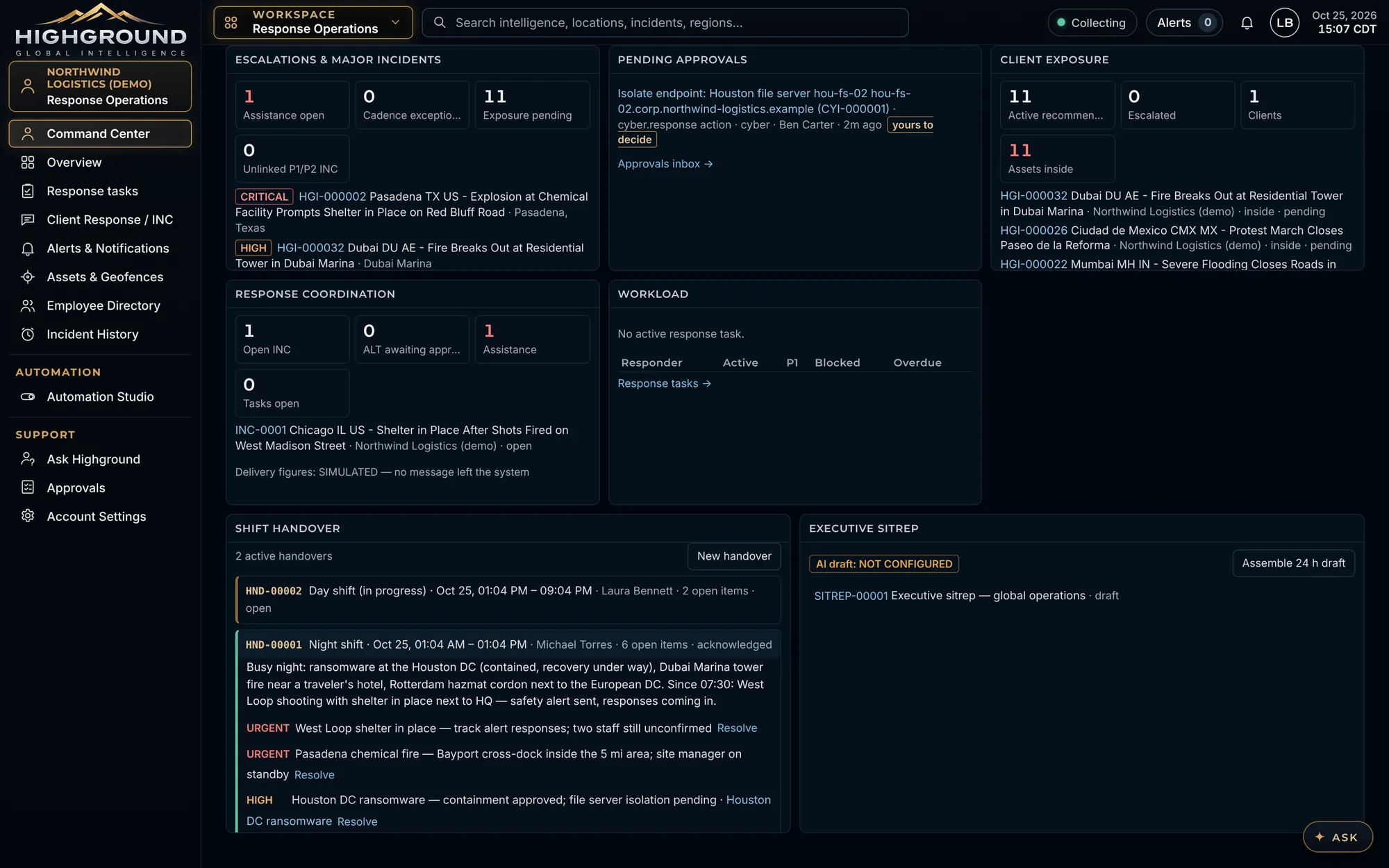The height and width of the screenshot is (868, 1389).
Task: Click the Automation Studio toggle icon
Action: (x=28, y=397)
